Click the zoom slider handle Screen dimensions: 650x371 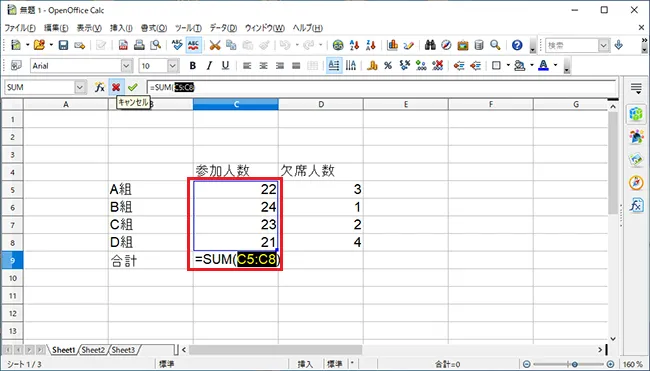(x=575, y=364)
